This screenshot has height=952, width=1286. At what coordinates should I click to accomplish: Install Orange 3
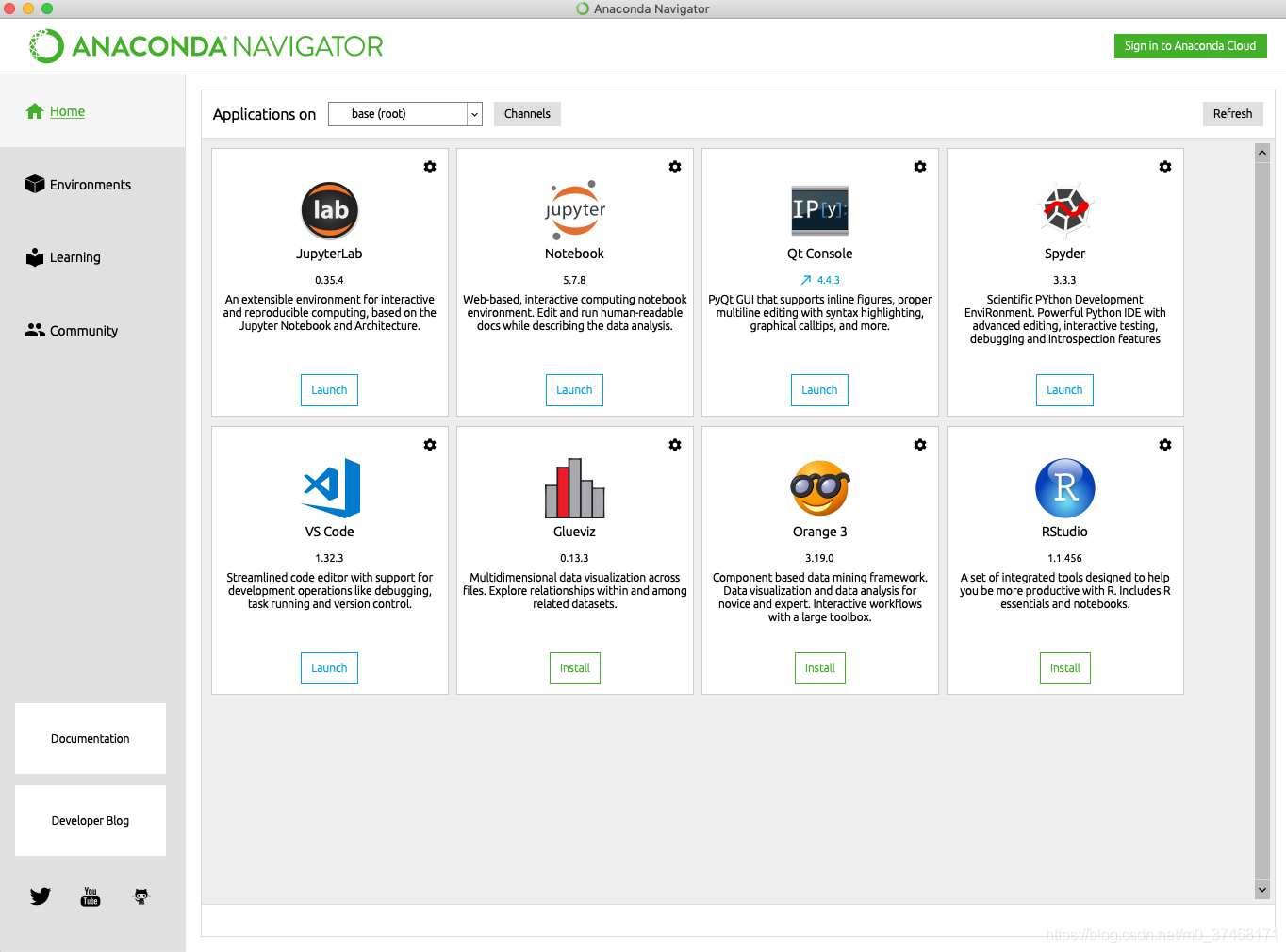pyautogui.click(x=820, y=668)
